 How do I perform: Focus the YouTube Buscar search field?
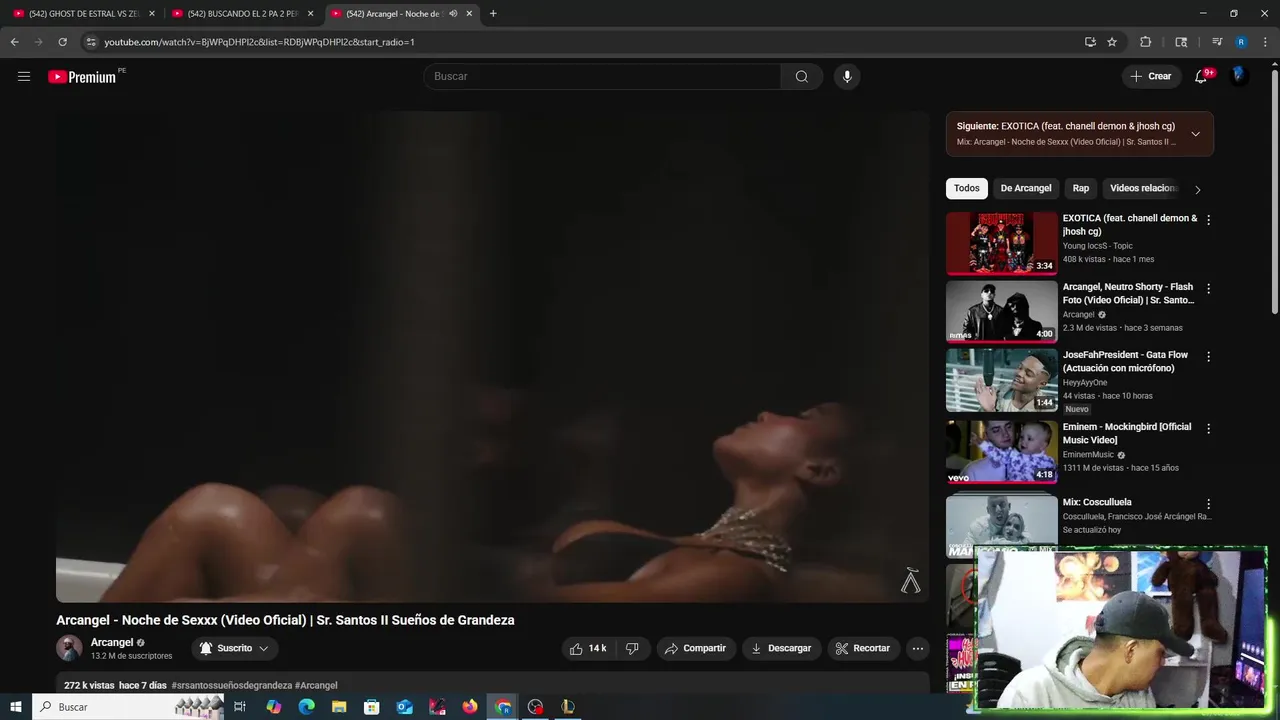click(602, 76)
